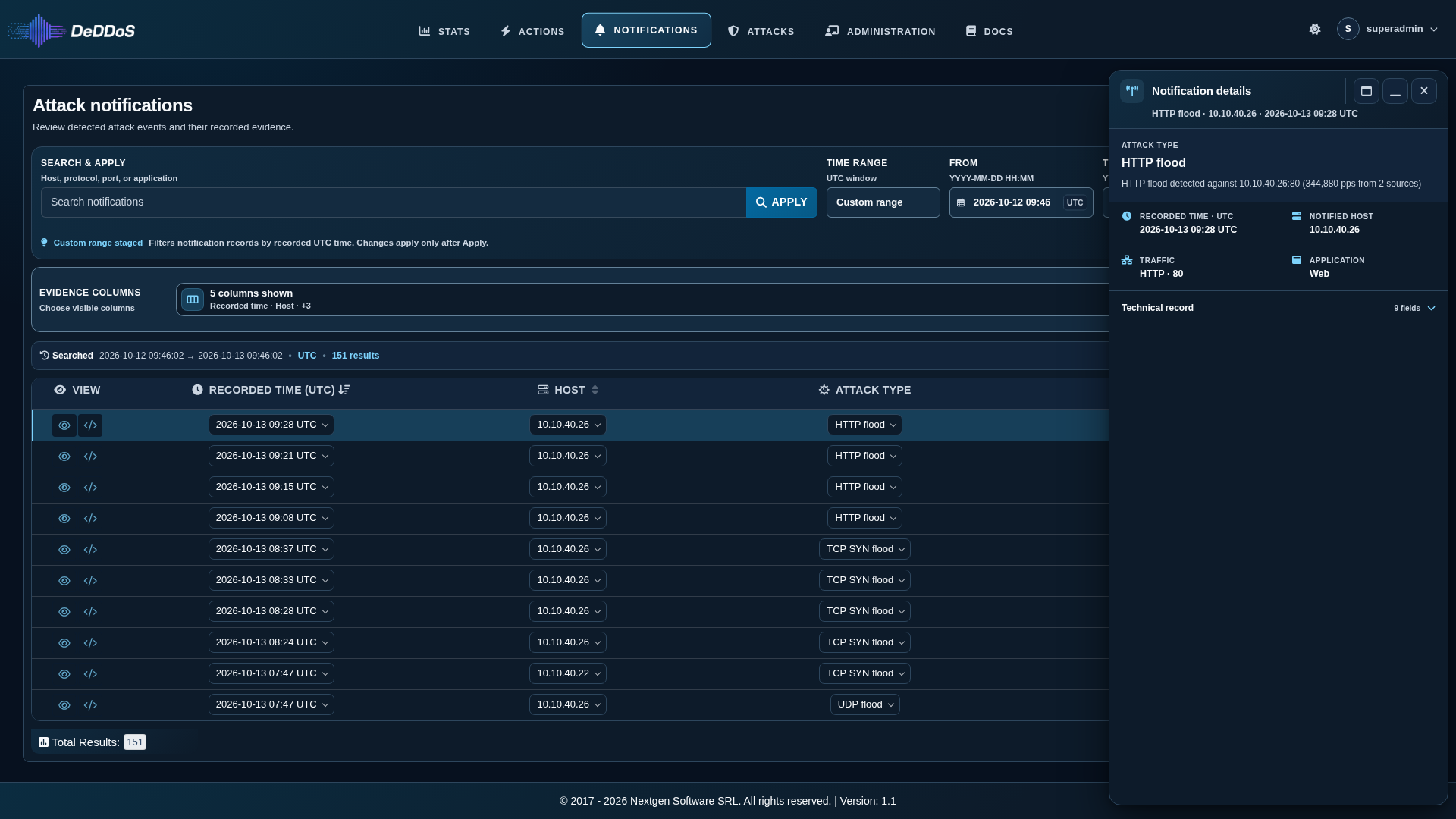Image resolution: width=1456 pixels, height=819 pixels.
Task: Open raw code view for 09:28 row
Action: [x=90, y=425]
